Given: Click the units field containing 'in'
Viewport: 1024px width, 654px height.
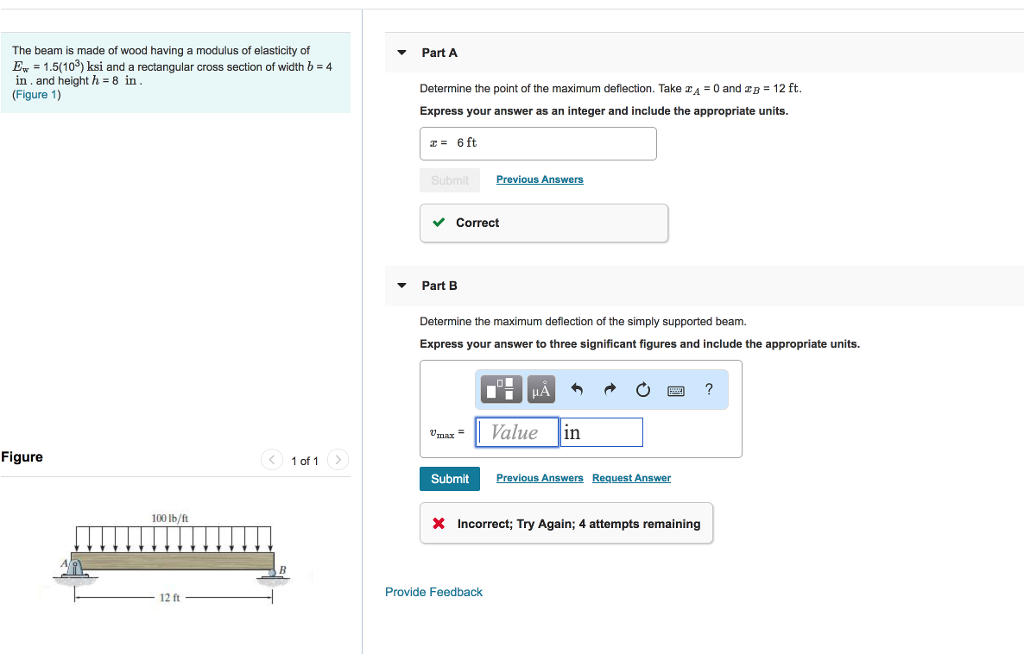Looking at the screenshot, I should (x=601, y=432).
